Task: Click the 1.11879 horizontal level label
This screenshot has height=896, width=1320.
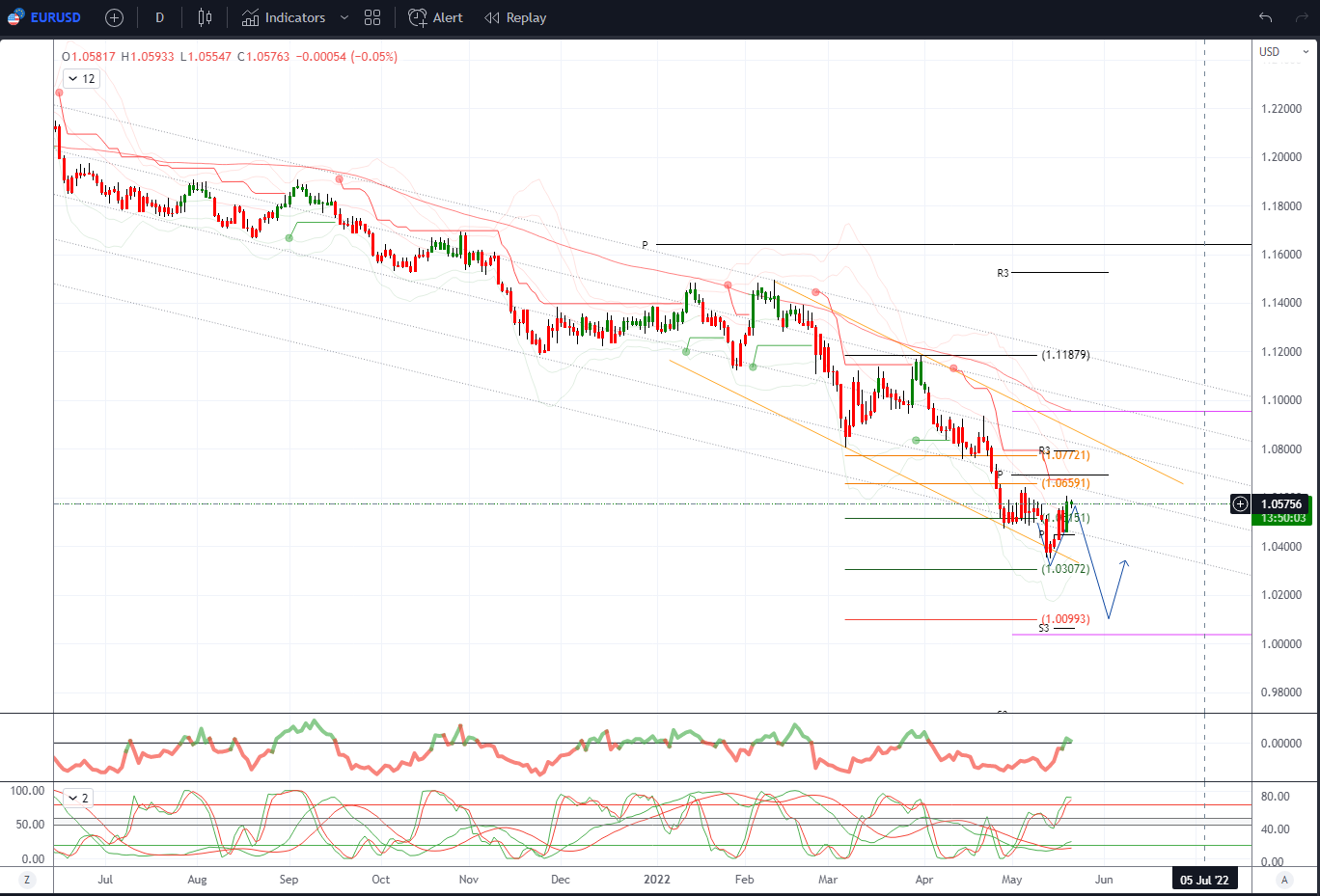Action: (x=1065, y=355)
